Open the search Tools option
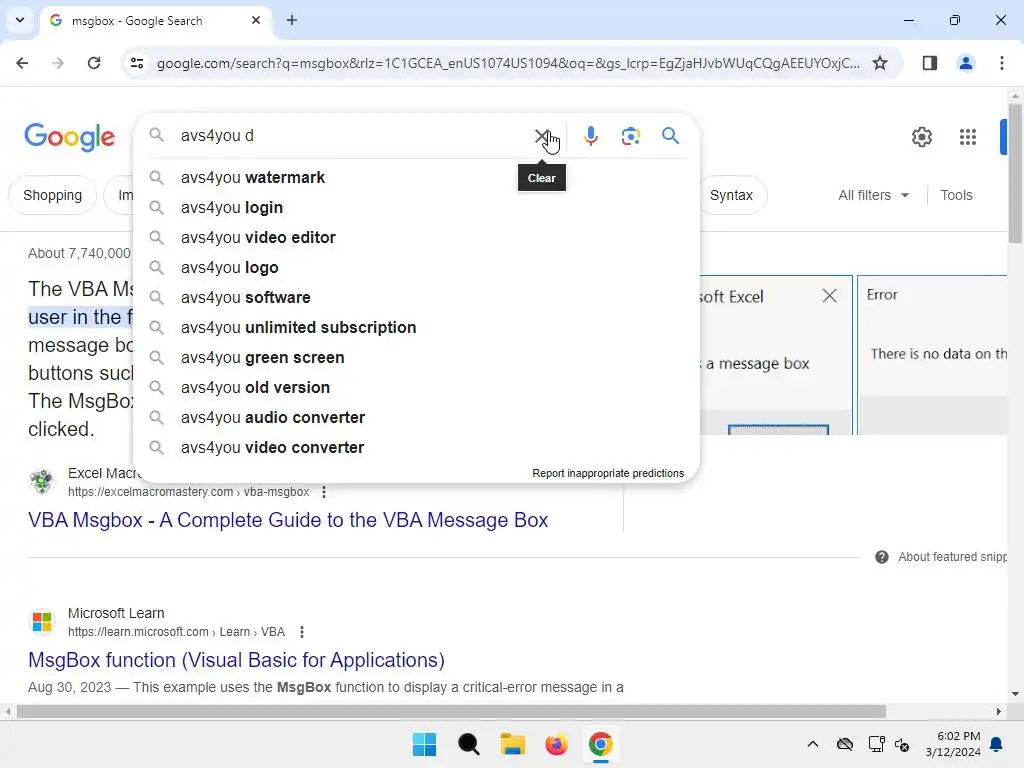 (956, 195)
